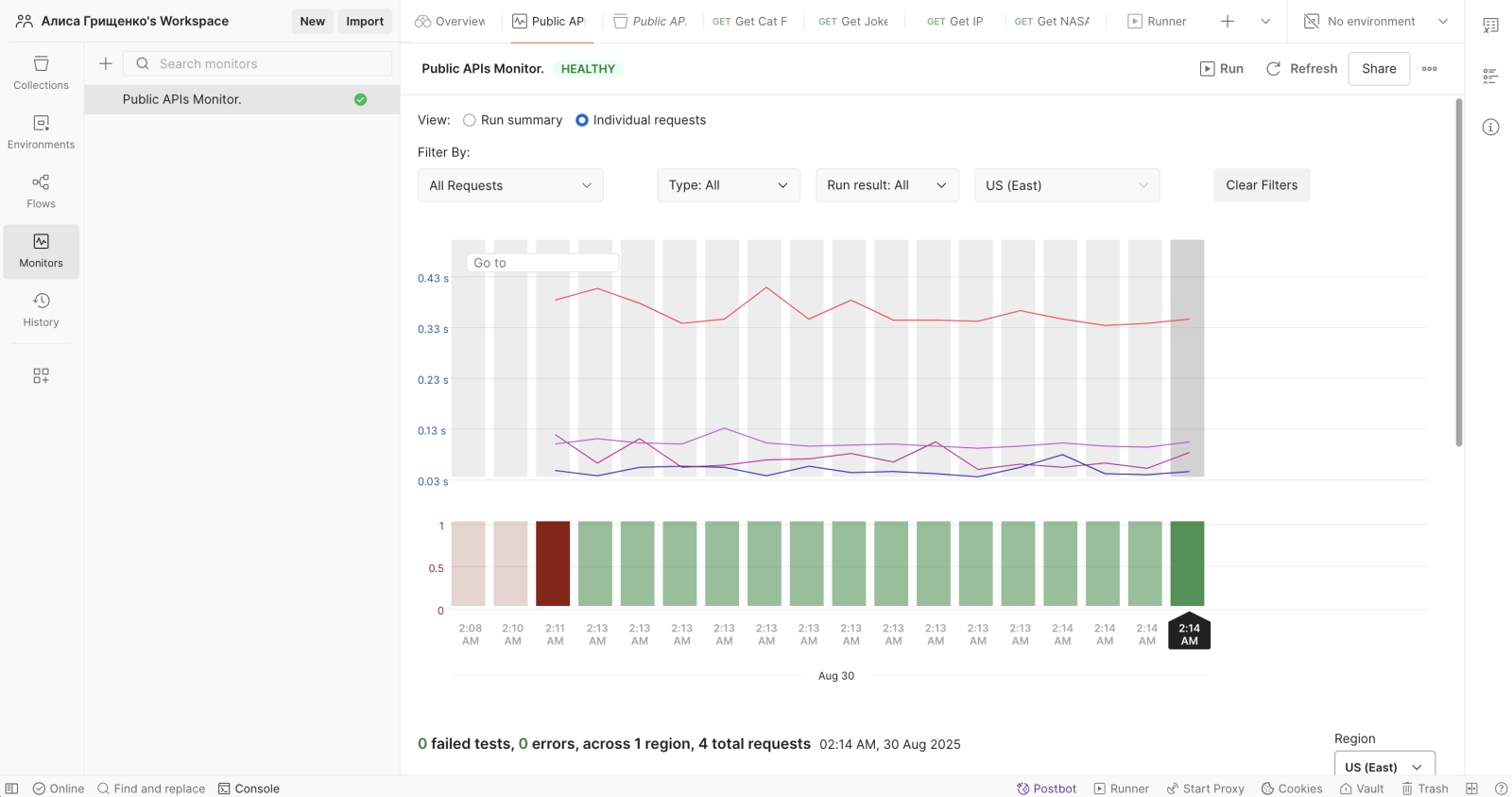Screen dimensions: 1512x797
Task: Click the 2:08 AM run bar
Action: coord(469,563)
